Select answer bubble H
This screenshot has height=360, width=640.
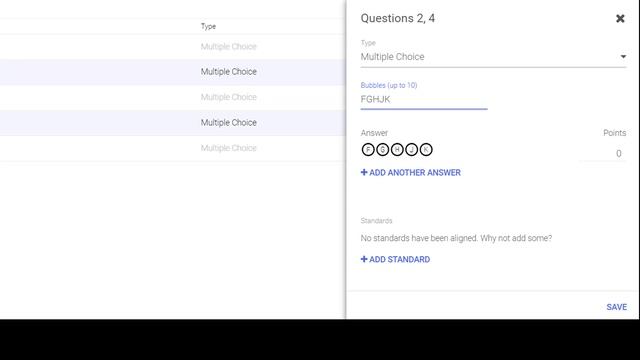397,150
